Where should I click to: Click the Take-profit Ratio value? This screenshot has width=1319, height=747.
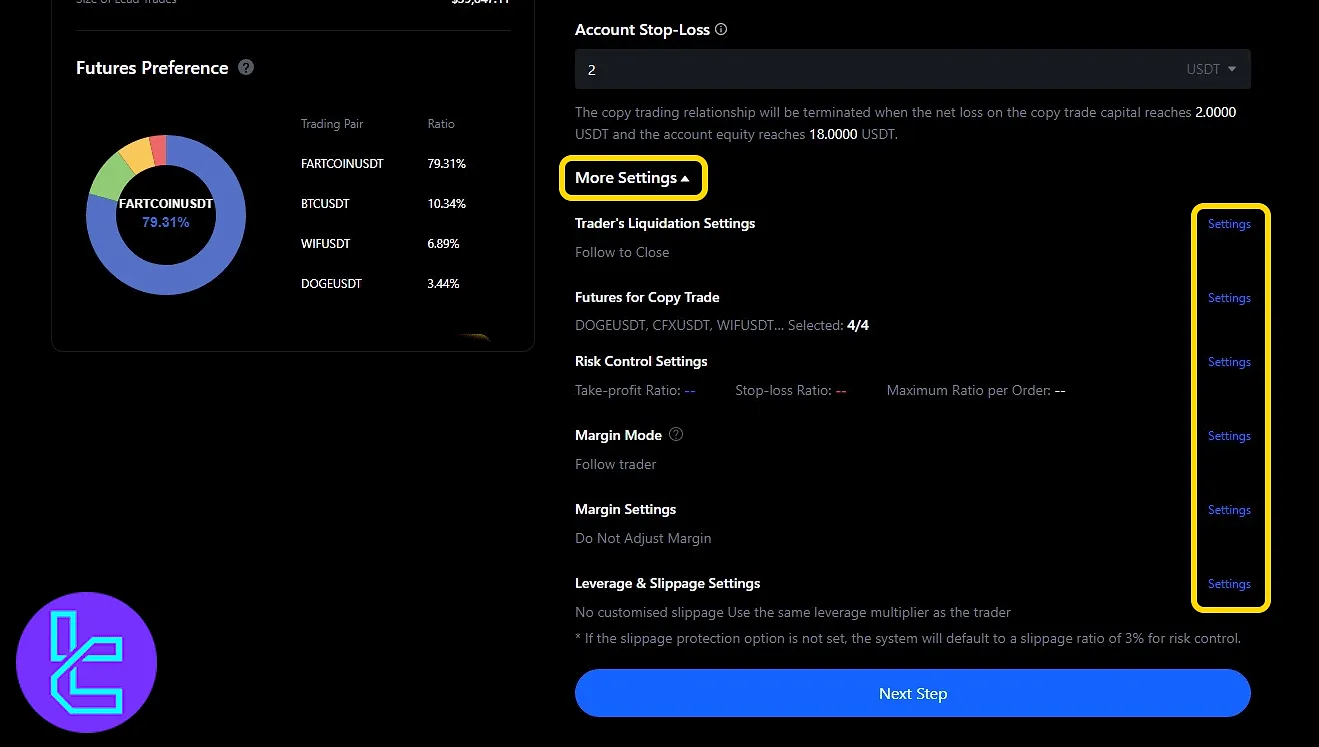690,390
